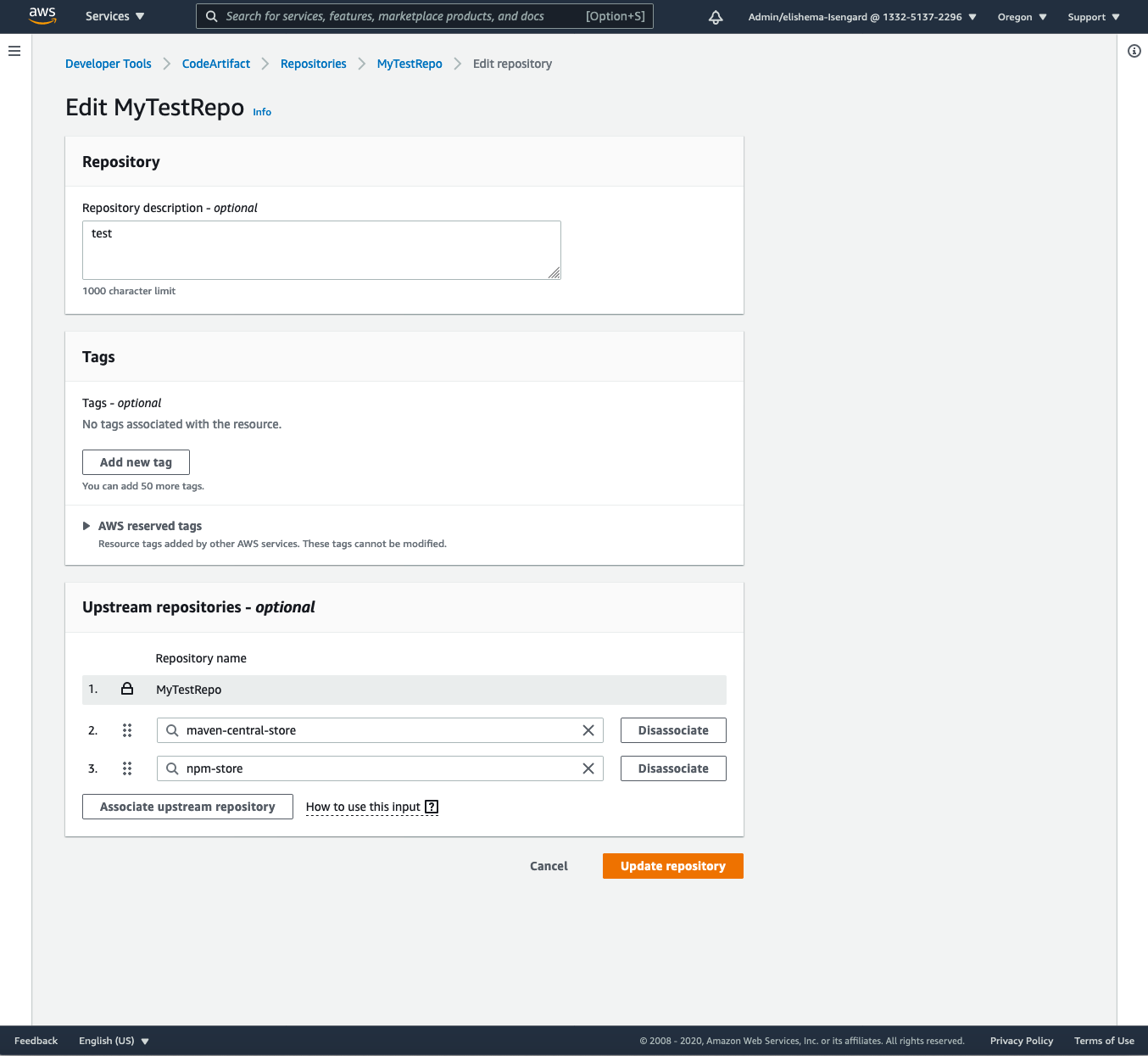Open the Terms of Use footer link

1104,1041
